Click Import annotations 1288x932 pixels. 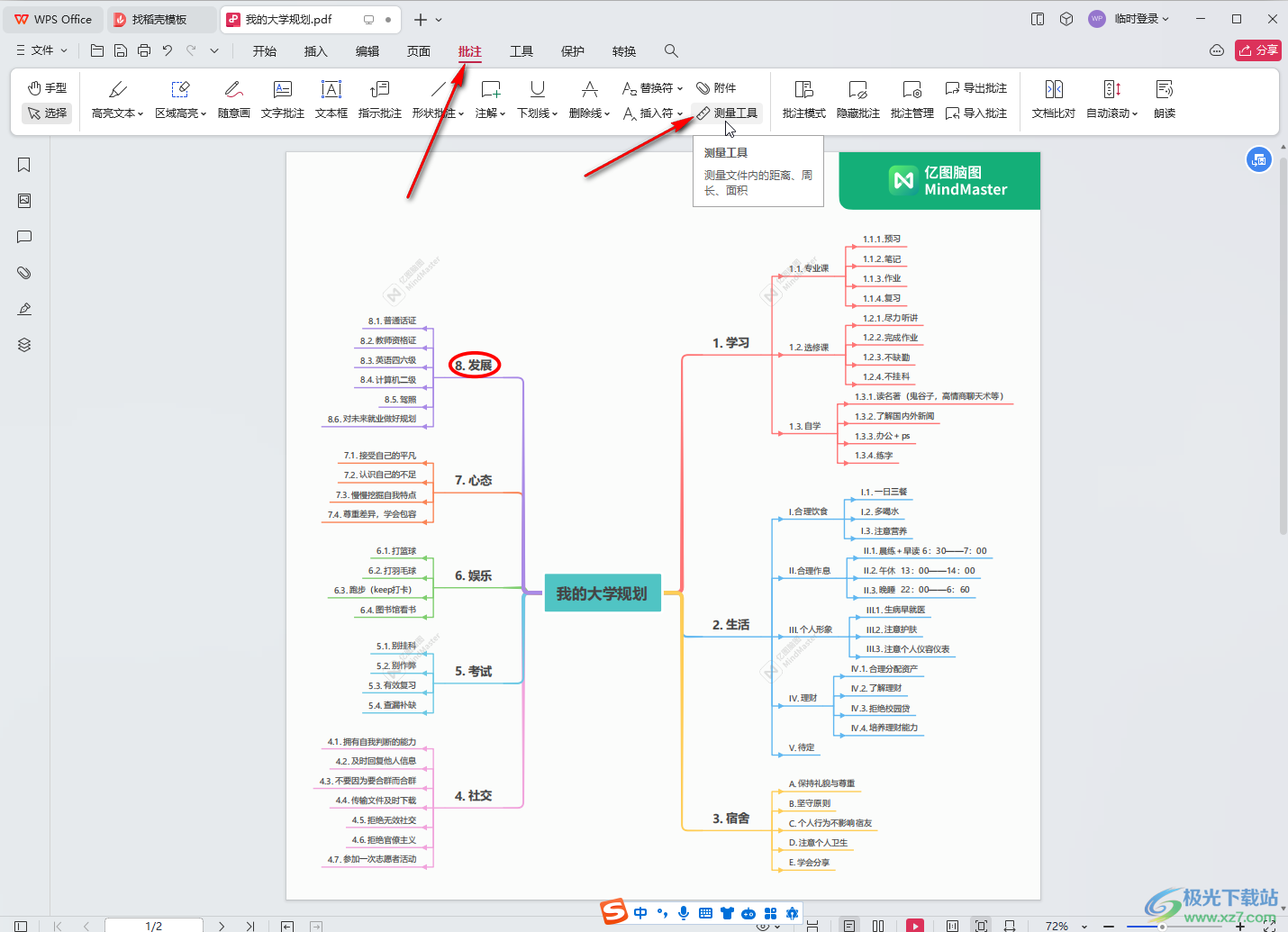pyautogui.click(x=976, y=113)
